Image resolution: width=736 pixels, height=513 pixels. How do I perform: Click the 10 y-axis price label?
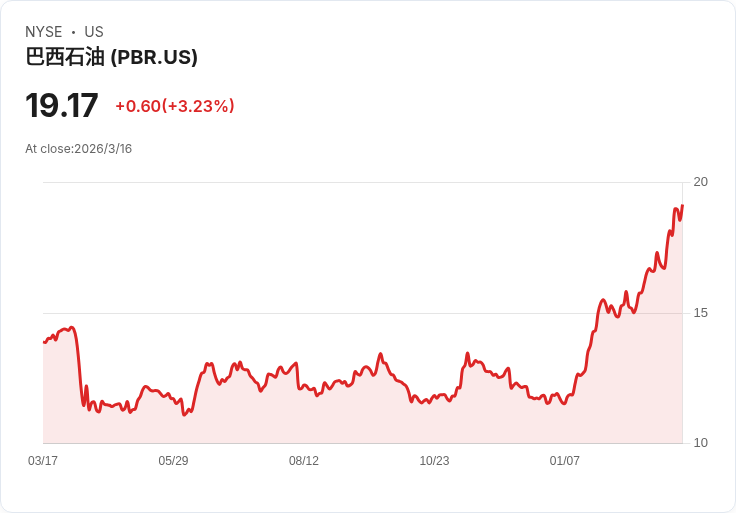pyautogui.click(x=700, y=443)
